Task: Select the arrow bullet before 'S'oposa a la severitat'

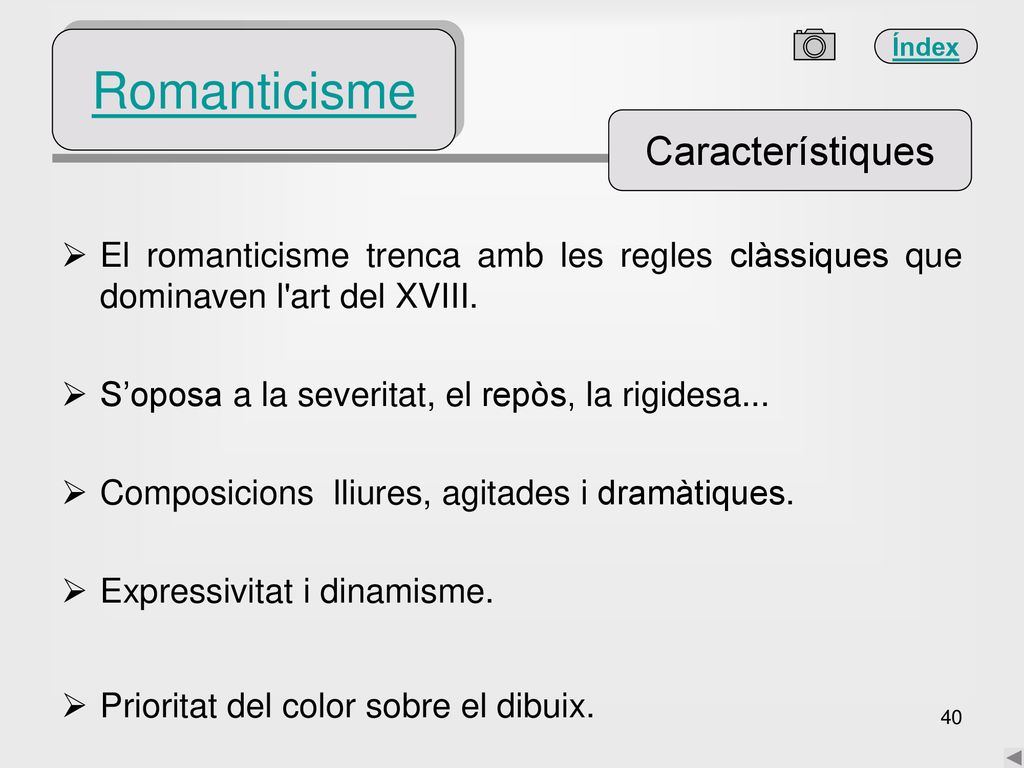Action: [74, 394]
